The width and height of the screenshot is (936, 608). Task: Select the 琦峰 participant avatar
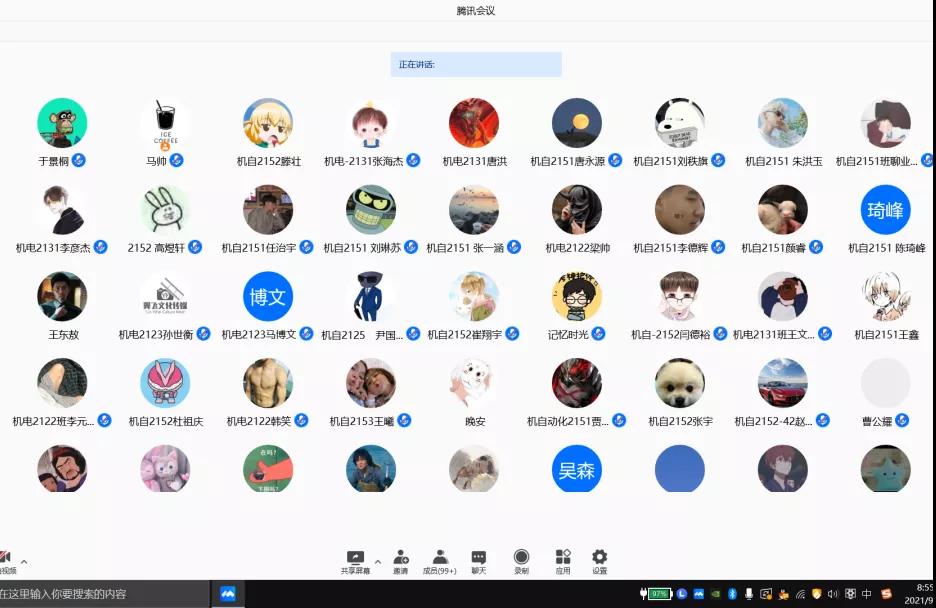click(885, 210)
